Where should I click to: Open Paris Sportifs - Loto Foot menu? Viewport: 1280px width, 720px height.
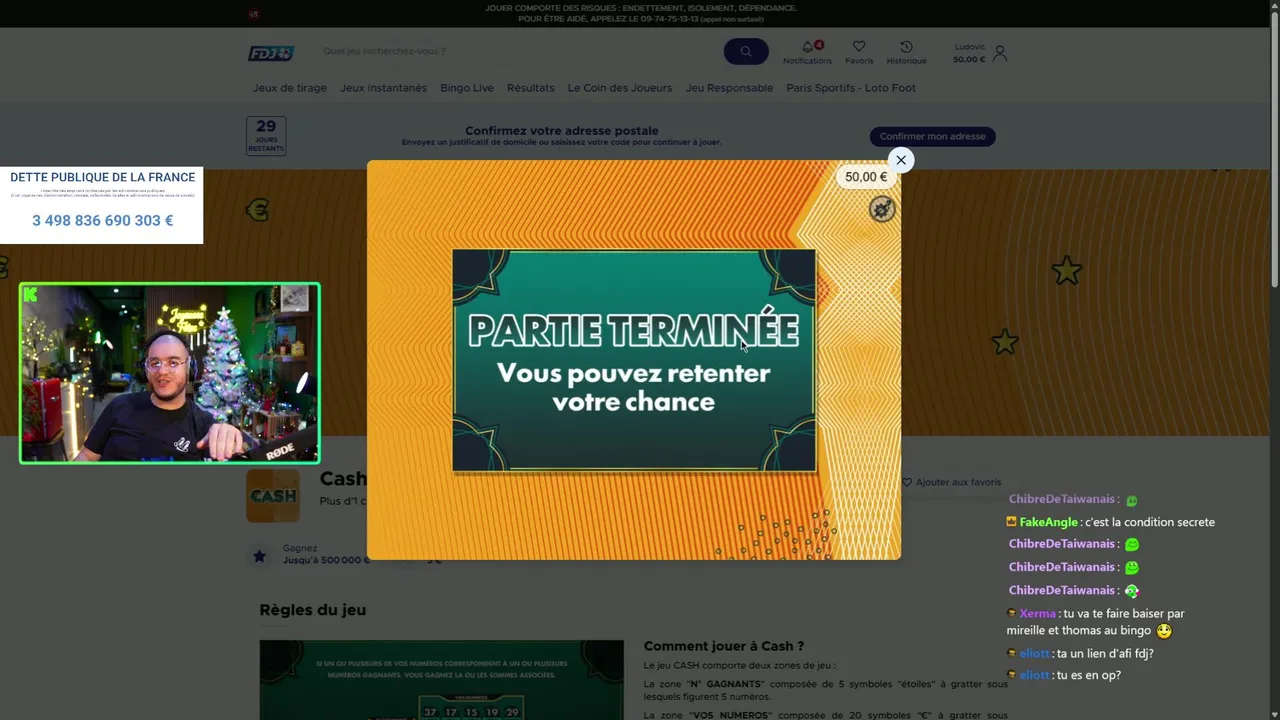(x=851, y=88)
